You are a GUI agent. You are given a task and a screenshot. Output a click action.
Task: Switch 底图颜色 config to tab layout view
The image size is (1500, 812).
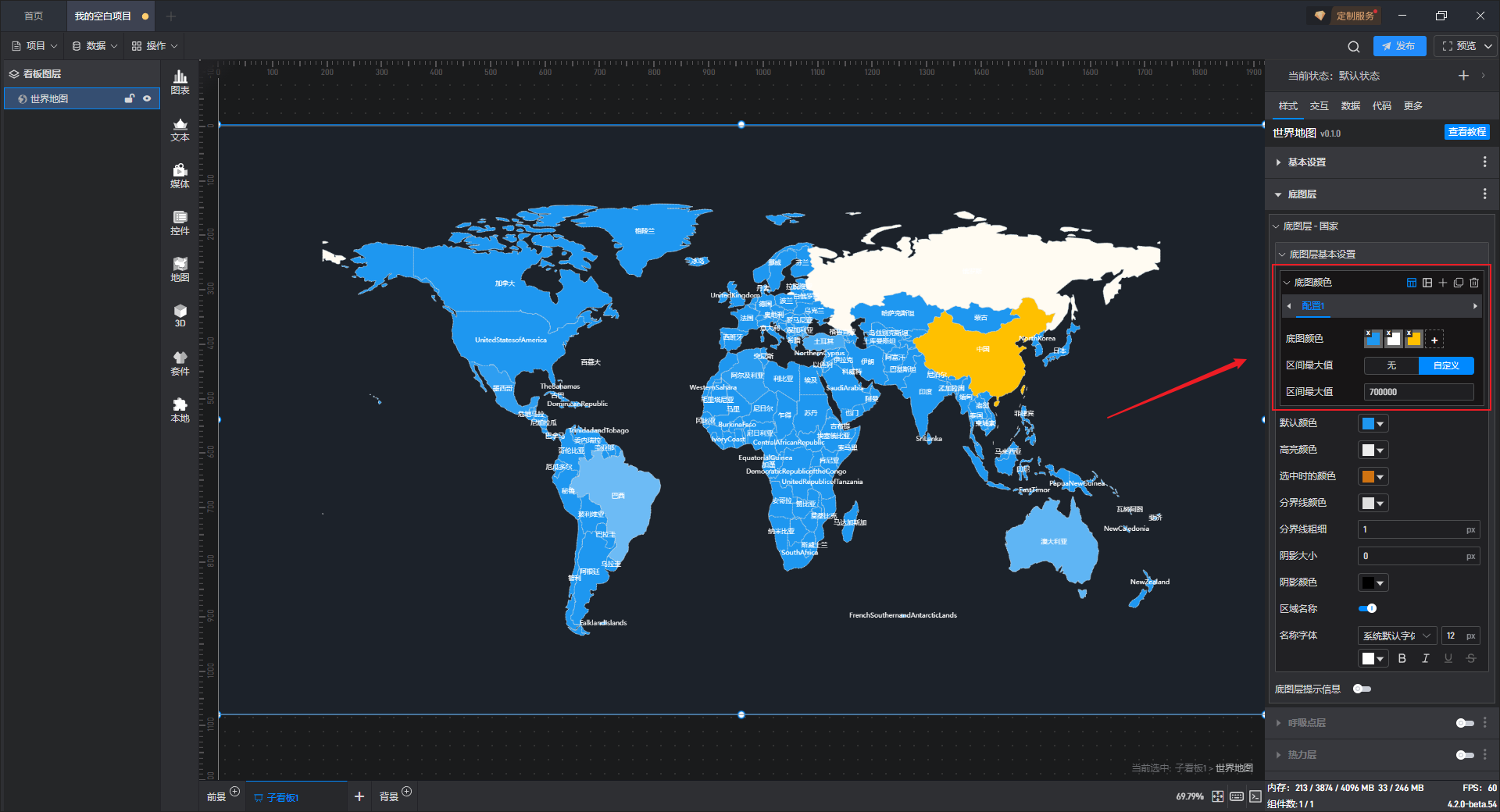pos(1412,283)
